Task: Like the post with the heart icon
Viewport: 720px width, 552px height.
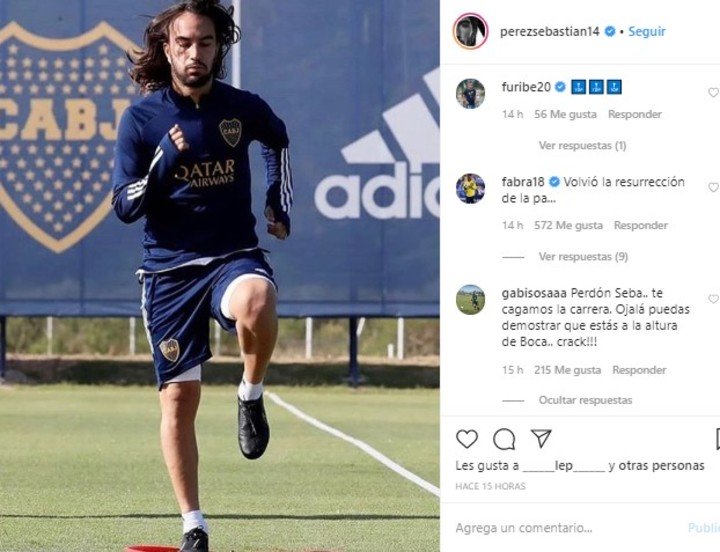Action: point(467,439)
